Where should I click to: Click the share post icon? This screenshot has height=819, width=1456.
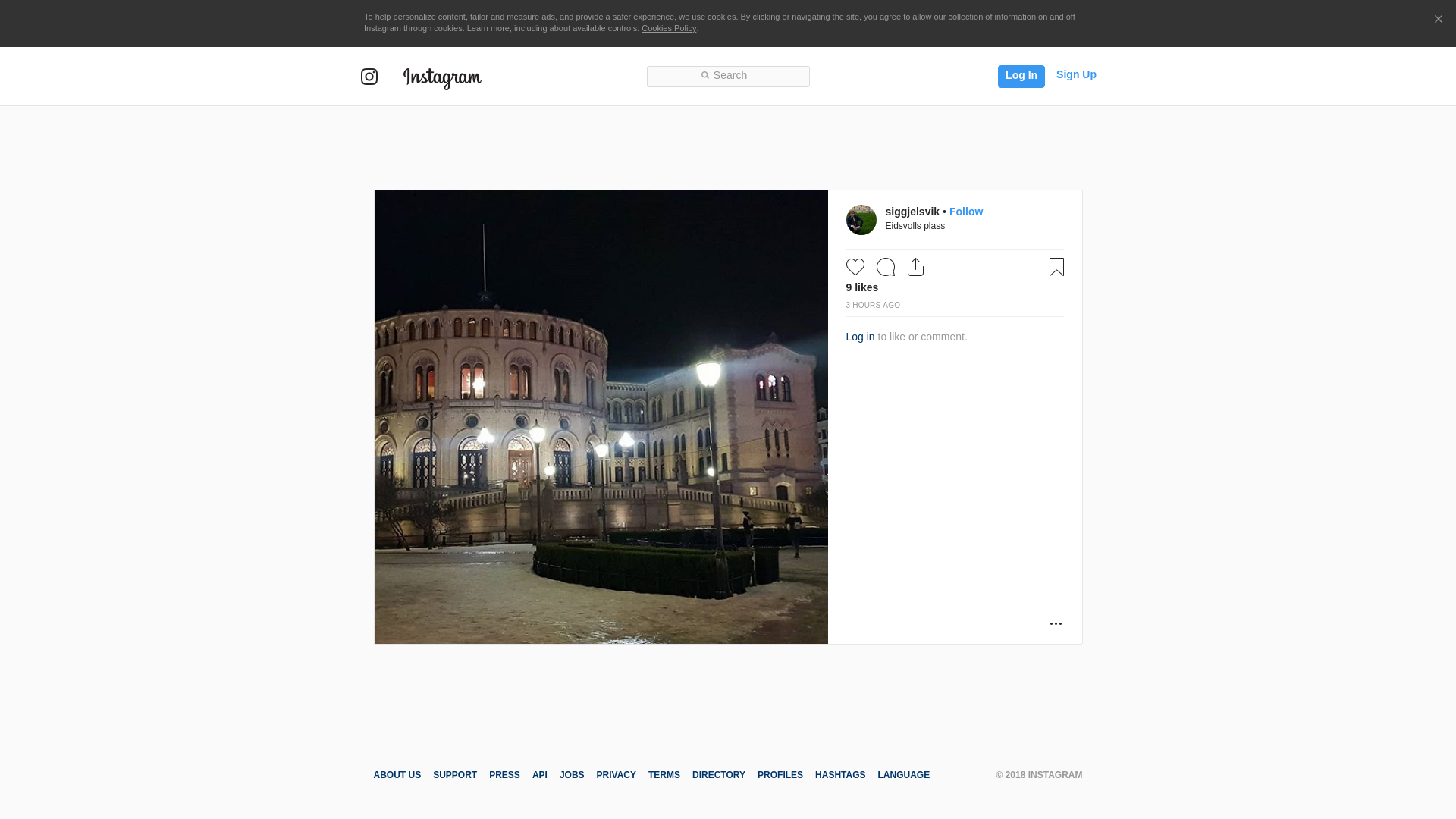[915, 267]
